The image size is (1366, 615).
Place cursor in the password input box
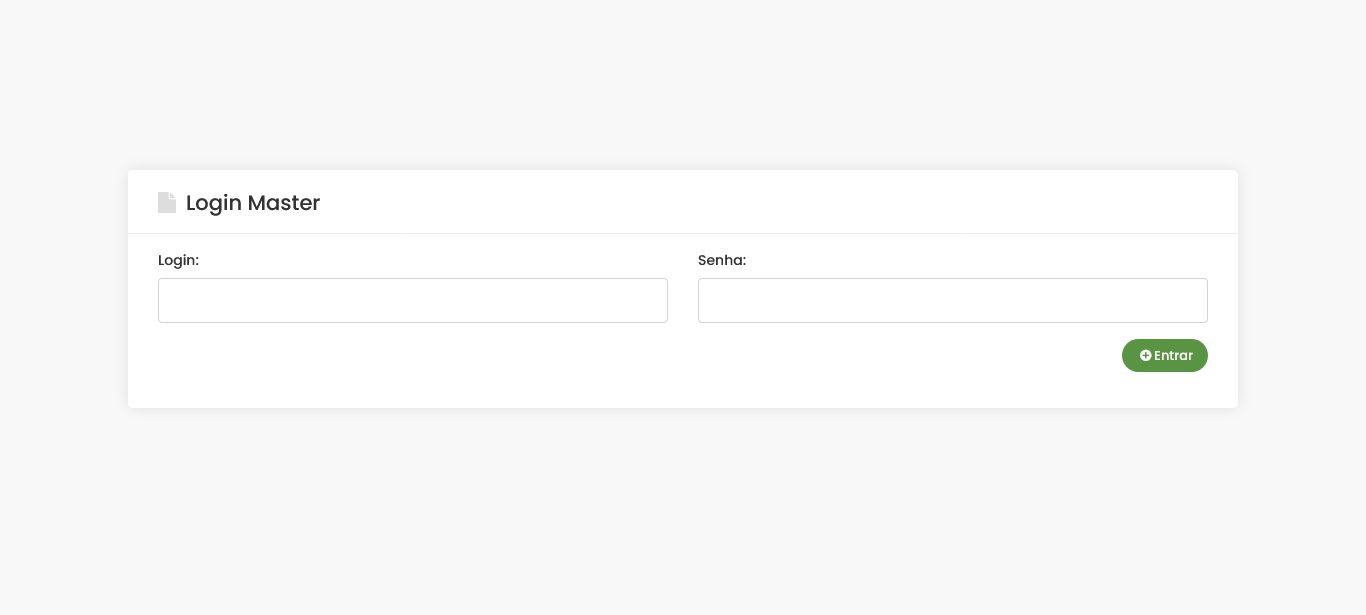pyautogui.click(x=952, y=300)
